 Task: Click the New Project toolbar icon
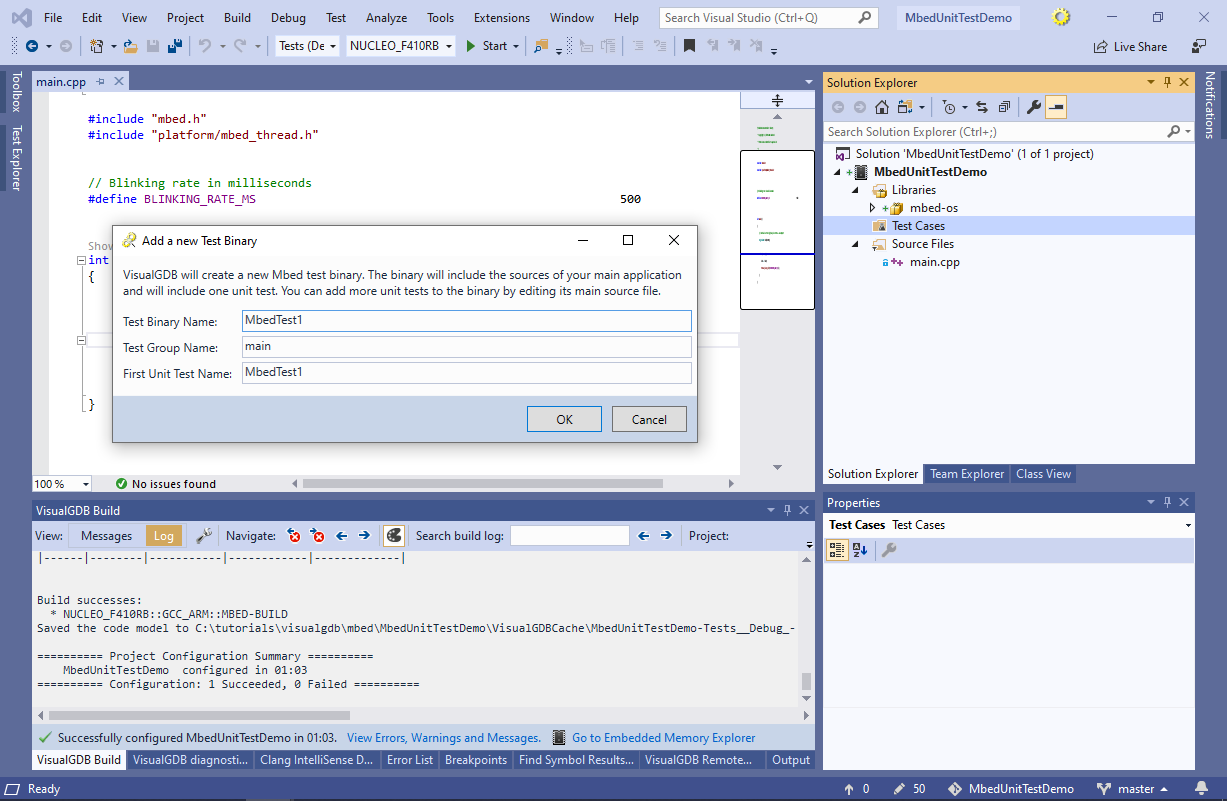pos(96,46)
